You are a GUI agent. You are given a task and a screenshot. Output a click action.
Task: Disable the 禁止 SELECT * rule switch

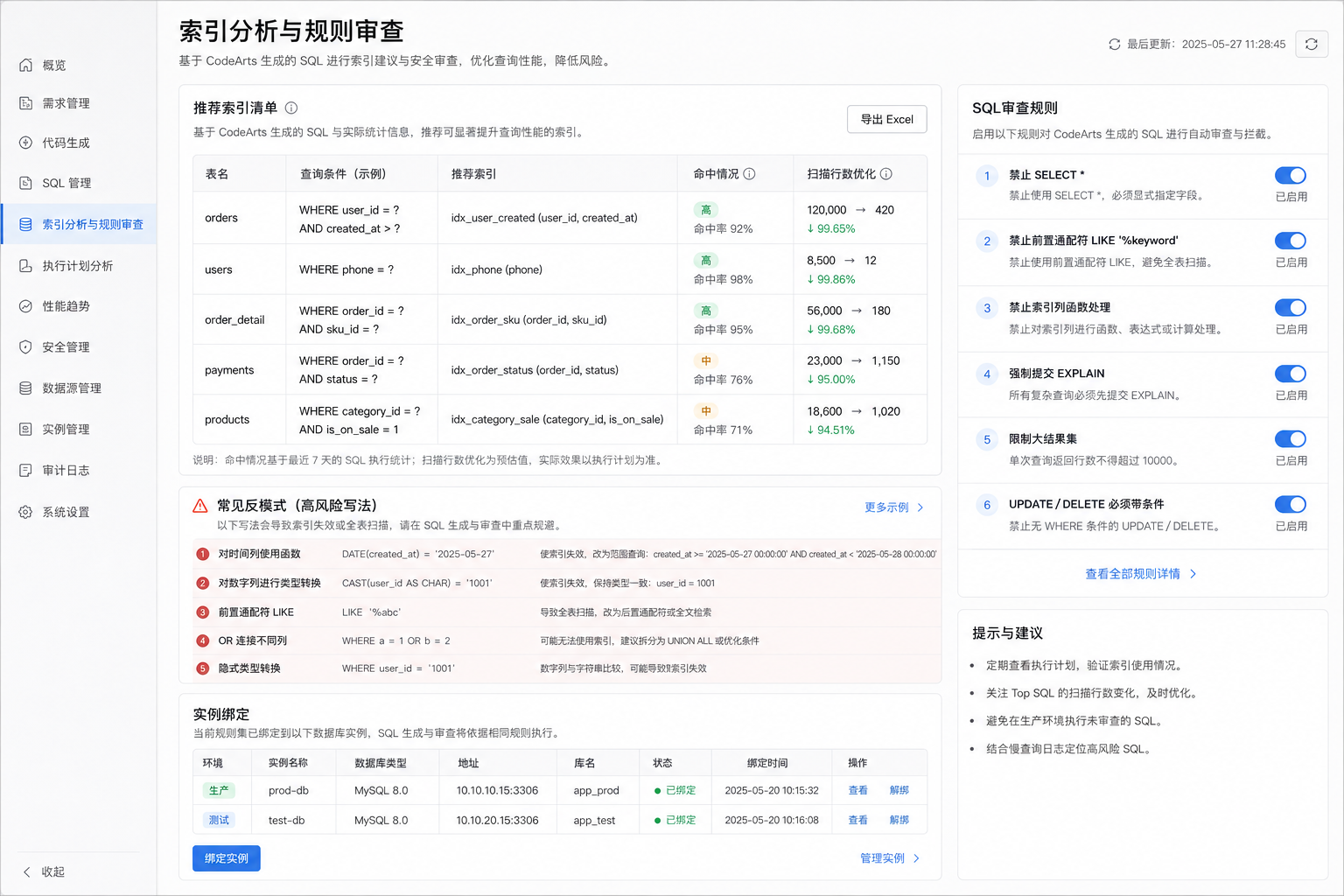(x=1291, y=175)
